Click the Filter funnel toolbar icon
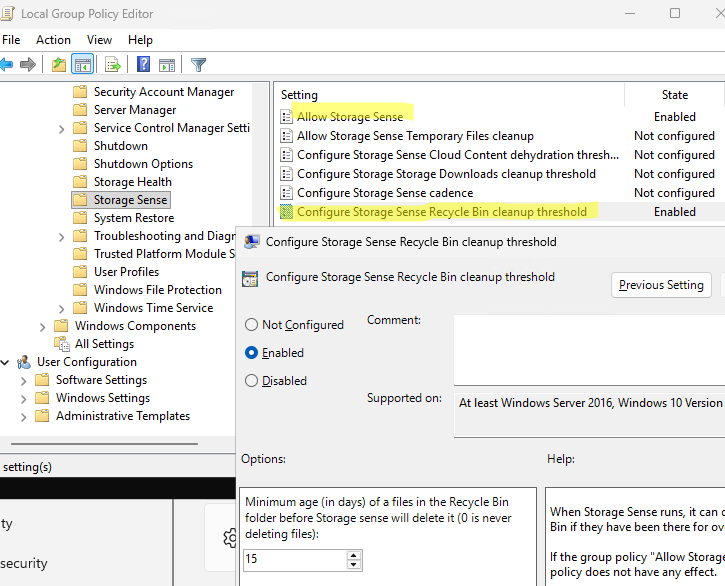This screenshot has height=586, width=725. pos(198,65)
